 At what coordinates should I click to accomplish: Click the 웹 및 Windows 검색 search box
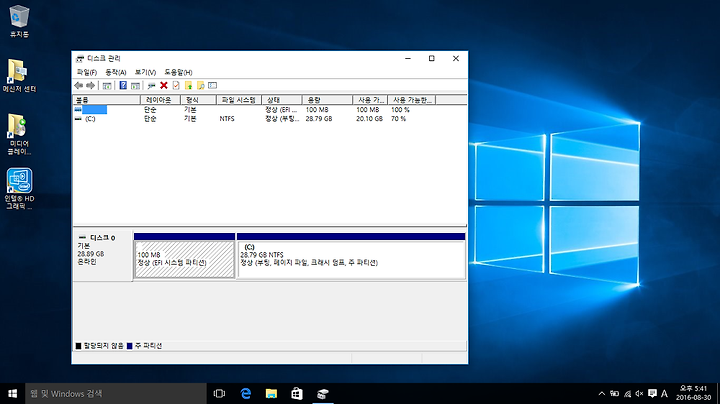pos(116,393)
